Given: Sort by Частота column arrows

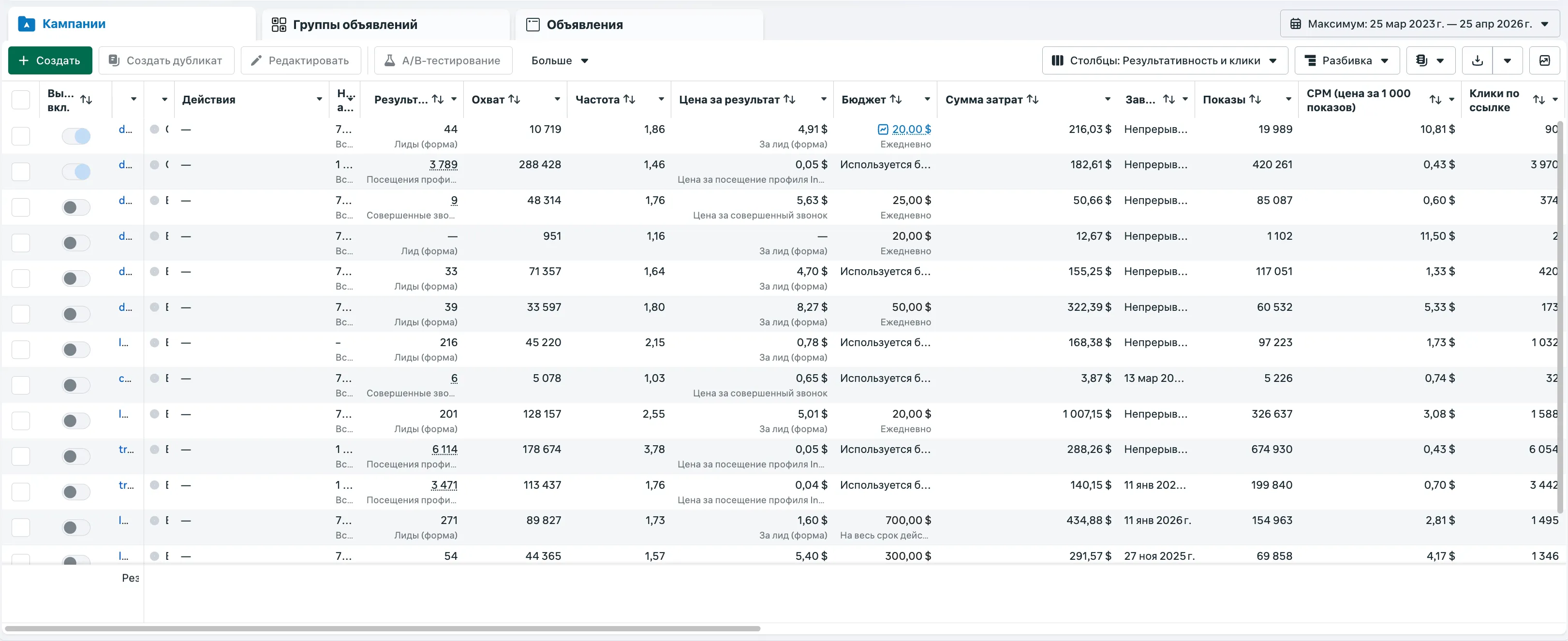Looking at the screenshot, I should (629, 99).
